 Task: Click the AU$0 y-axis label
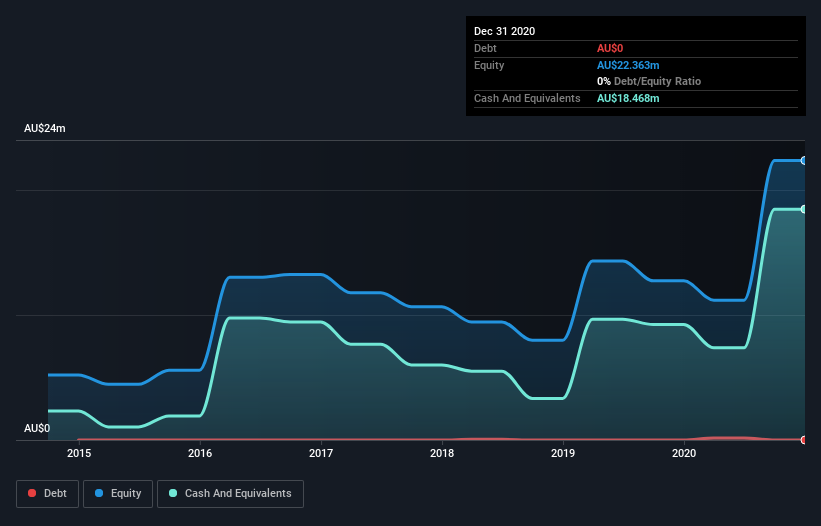pos(37,428)
